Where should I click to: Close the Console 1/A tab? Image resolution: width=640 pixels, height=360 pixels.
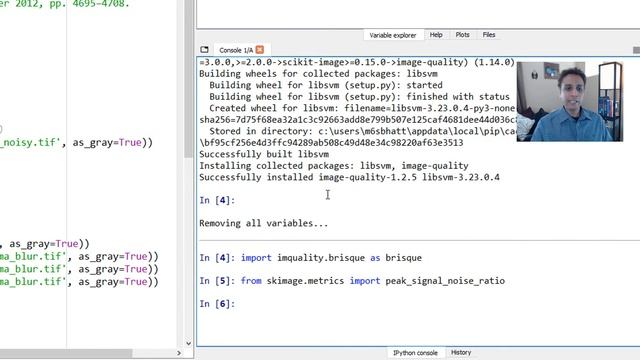pyautogui.click(x=260, y=50)
